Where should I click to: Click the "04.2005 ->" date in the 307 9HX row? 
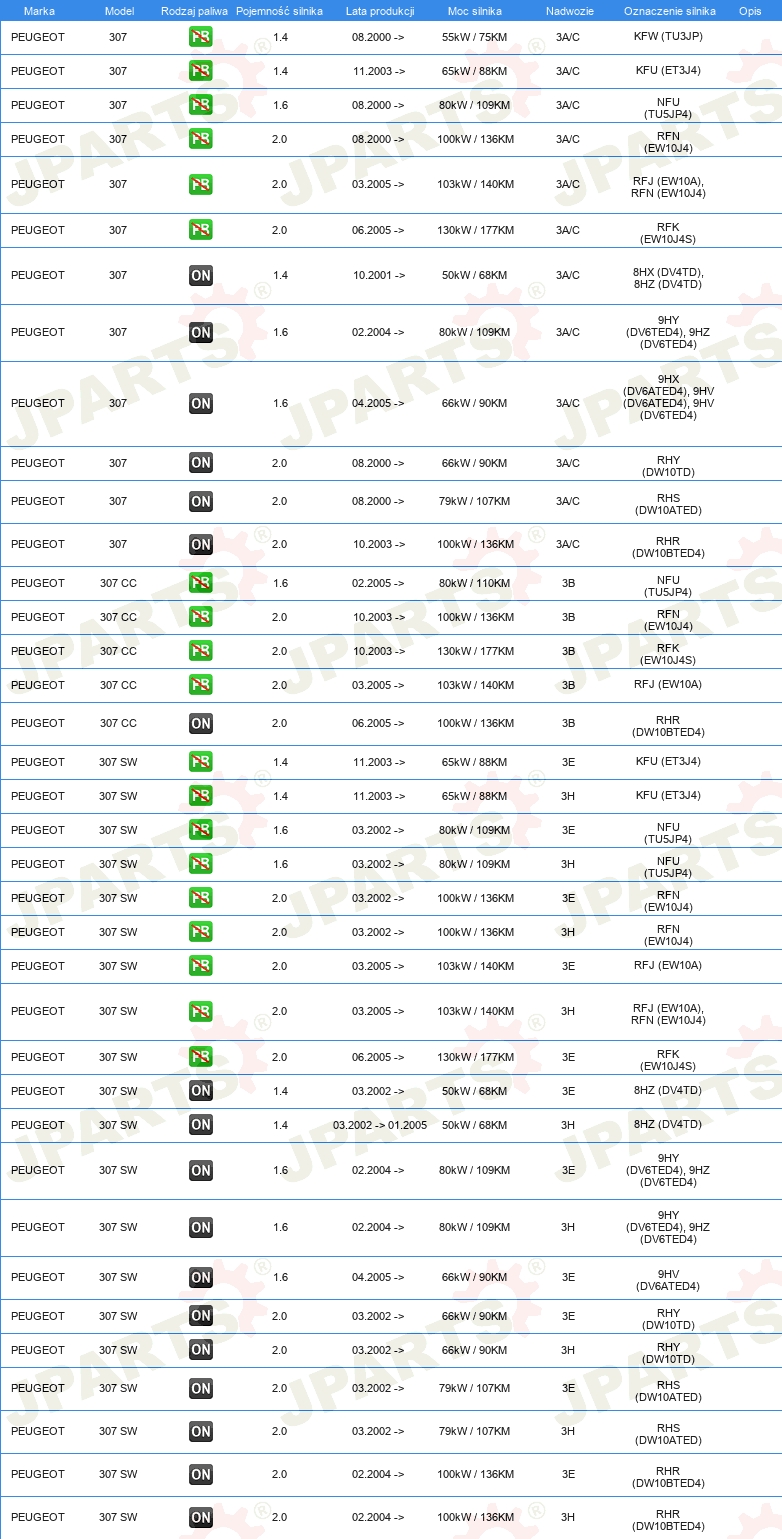click(x=379, y=403)
